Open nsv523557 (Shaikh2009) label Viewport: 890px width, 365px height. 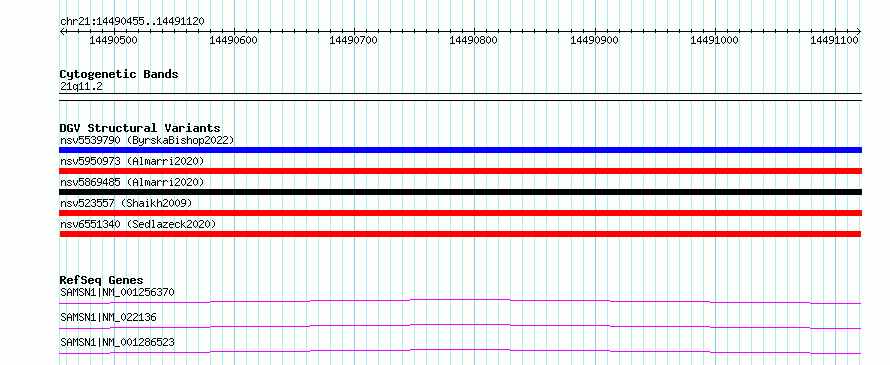pos(126,203)
